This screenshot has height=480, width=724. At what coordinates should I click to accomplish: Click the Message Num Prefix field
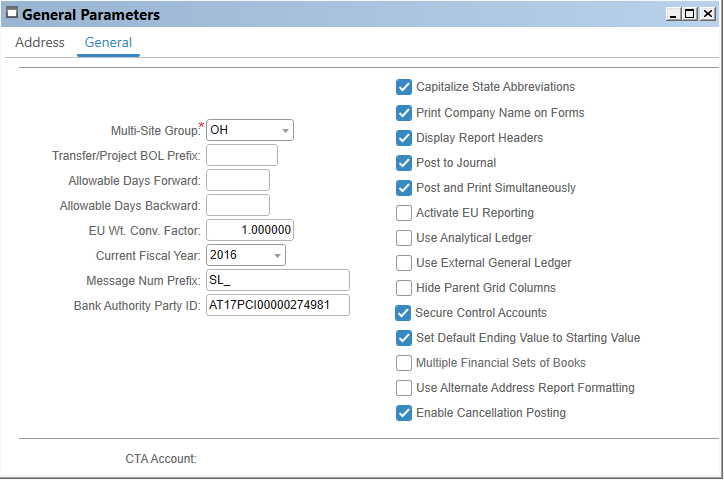pyautogui.click(x=277, y=280)
